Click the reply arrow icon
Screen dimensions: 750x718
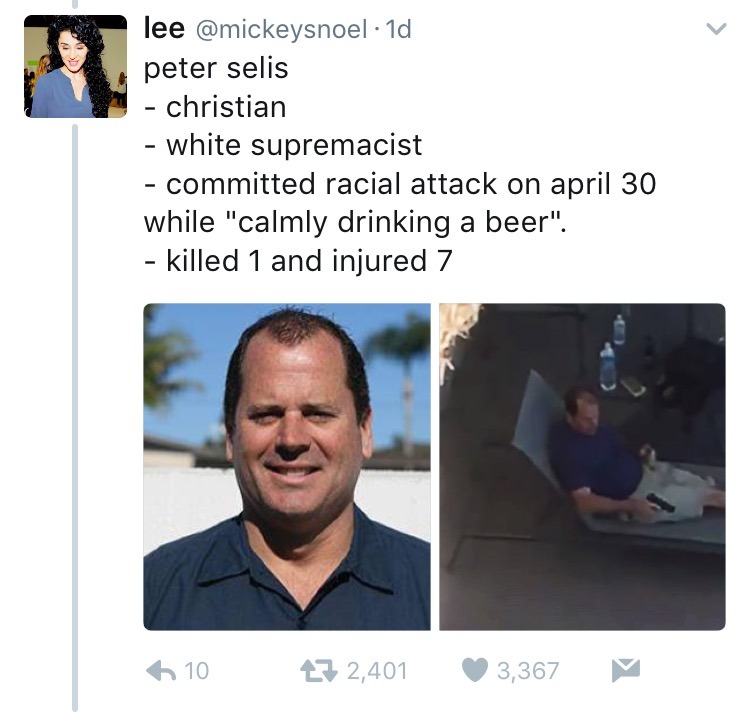pos(159,670)
